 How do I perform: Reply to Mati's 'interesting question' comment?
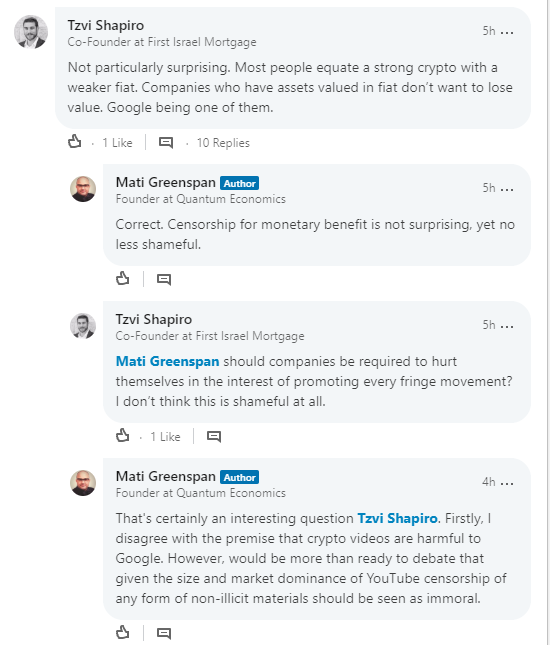click(164, 633)
